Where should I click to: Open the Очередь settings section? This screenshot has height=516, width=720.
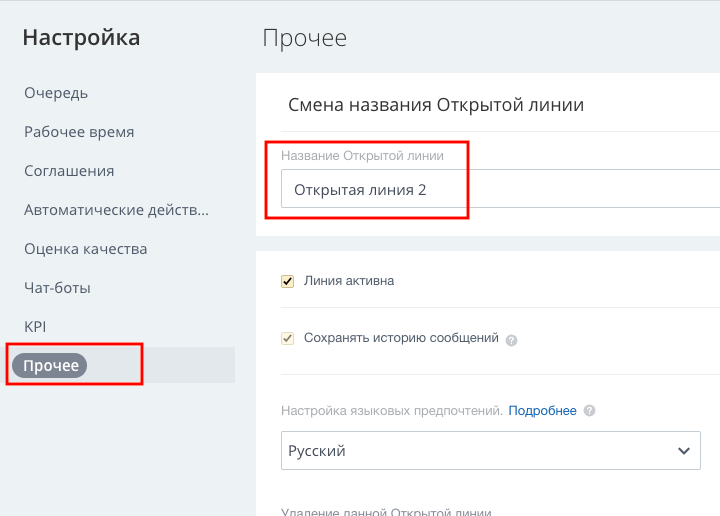pos(56,93)
